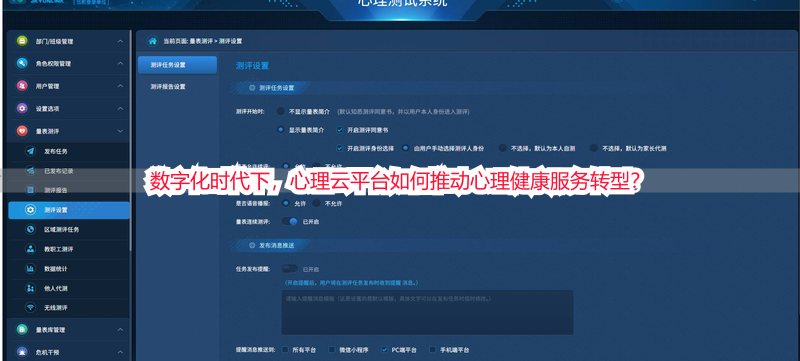Click the 数据统计 bar-chart icon
Image resolution: width=800 pixels, height=361 pixels.
pos(31,268)
